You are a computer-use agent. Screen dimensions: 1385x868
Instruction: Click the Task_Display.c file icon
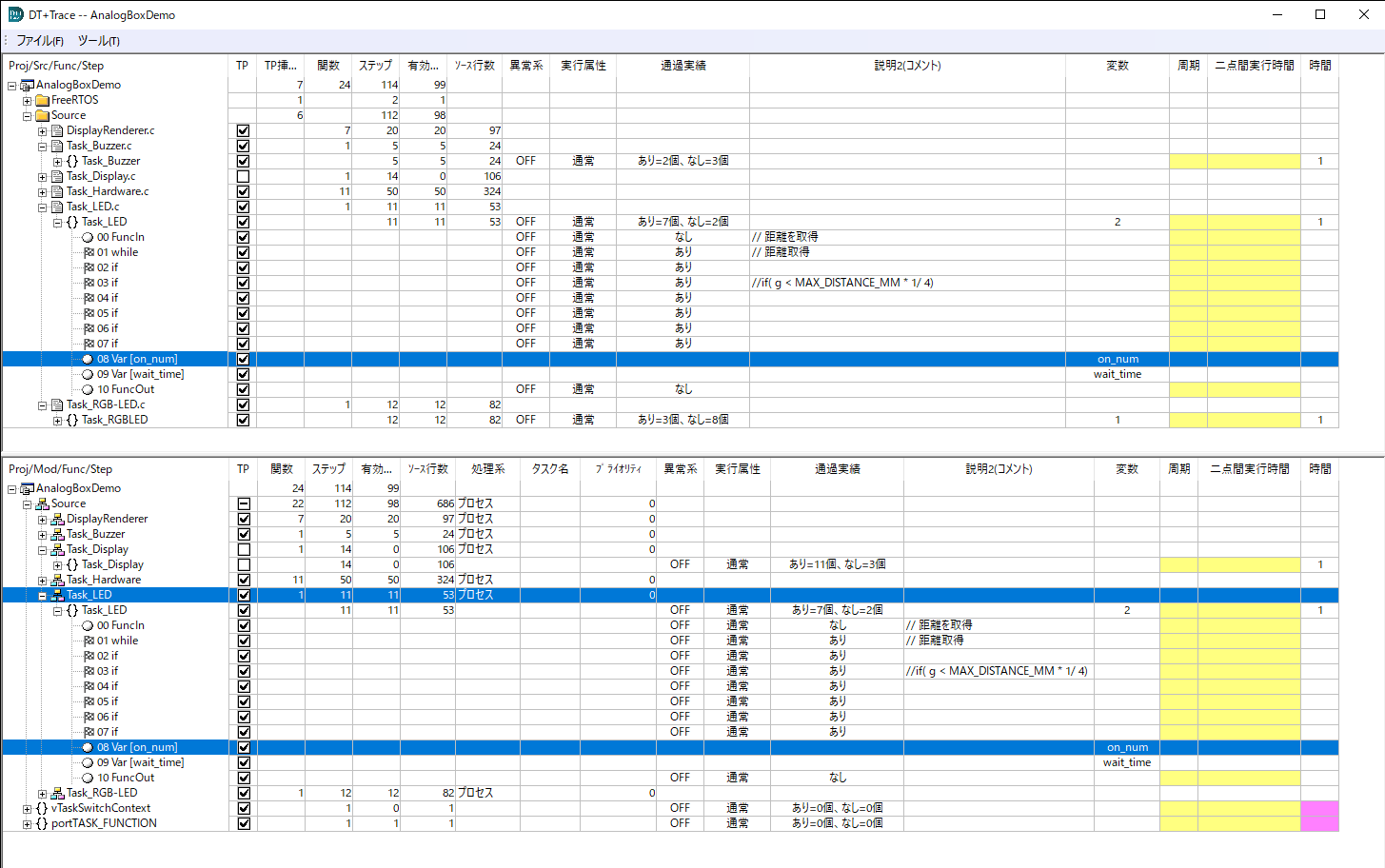(x=57, y=176)
